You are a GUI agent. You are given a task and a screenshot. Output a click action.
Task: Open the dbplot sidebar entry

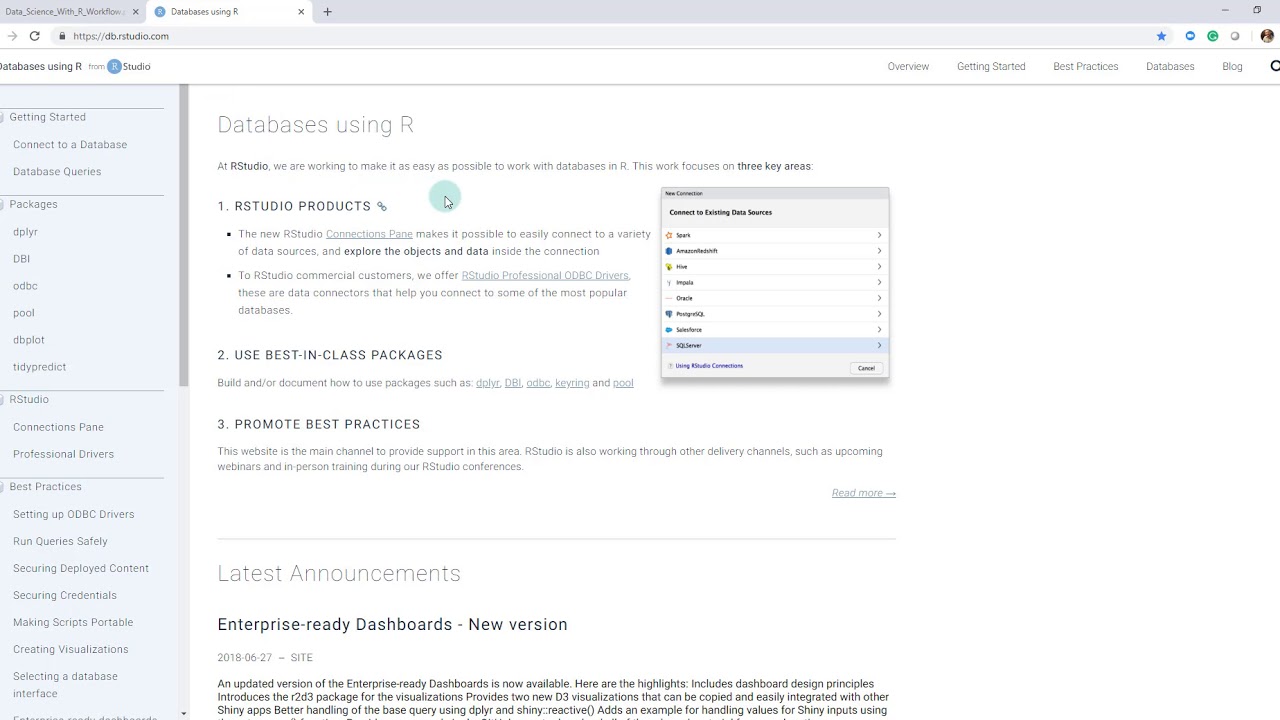pyautogui.click(x=29, y=340)
